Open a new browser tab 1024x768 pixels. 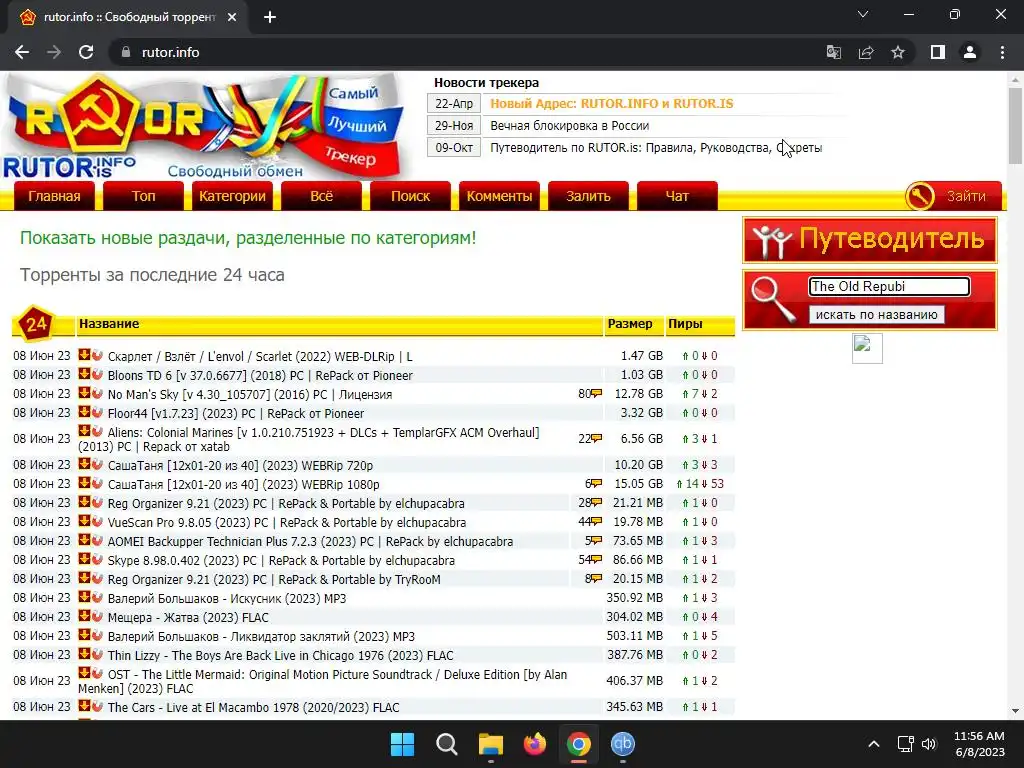(x=270, y=17)
